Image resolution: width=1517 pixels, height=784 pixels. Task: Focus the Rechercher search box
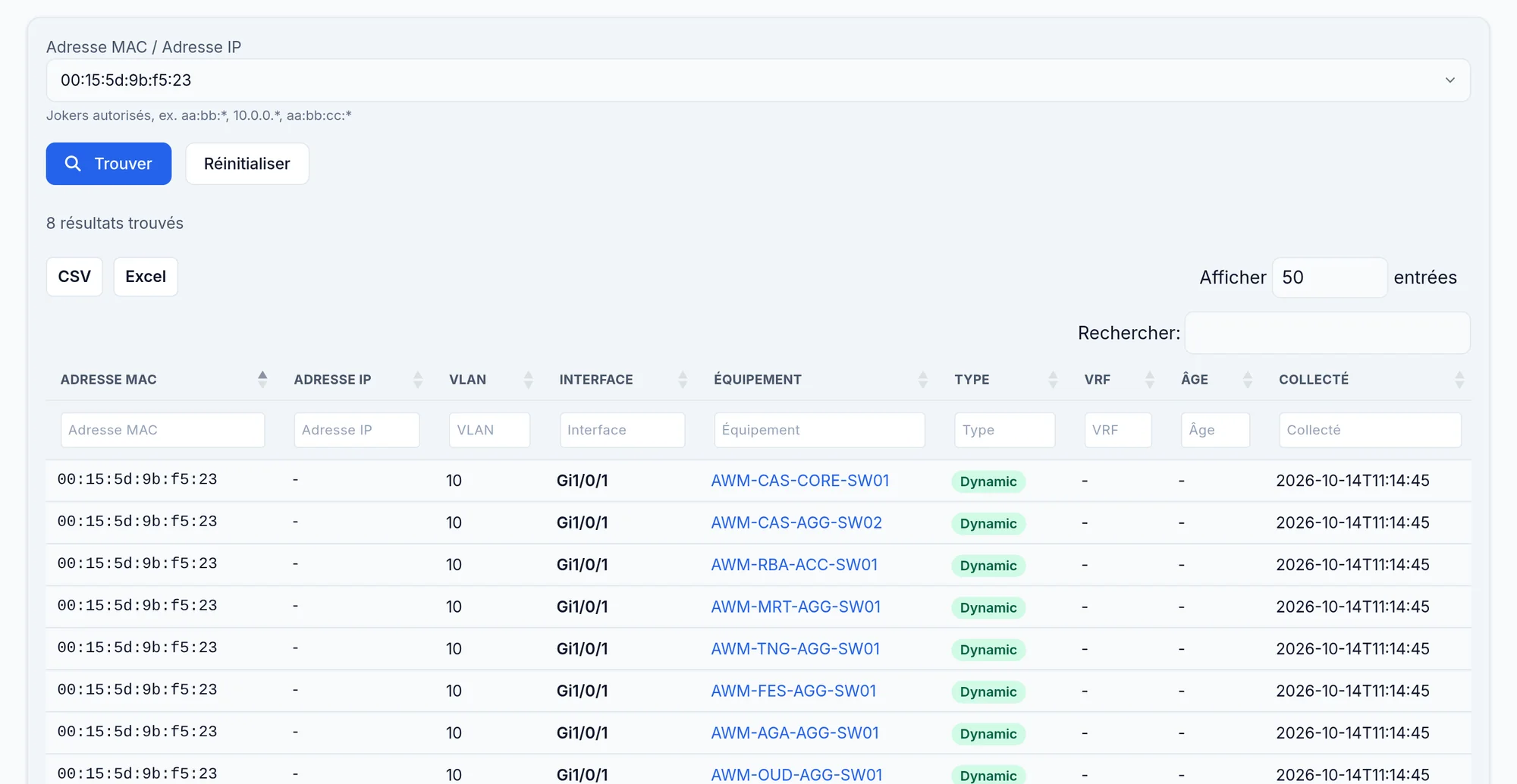click(x=1327, y=333)
